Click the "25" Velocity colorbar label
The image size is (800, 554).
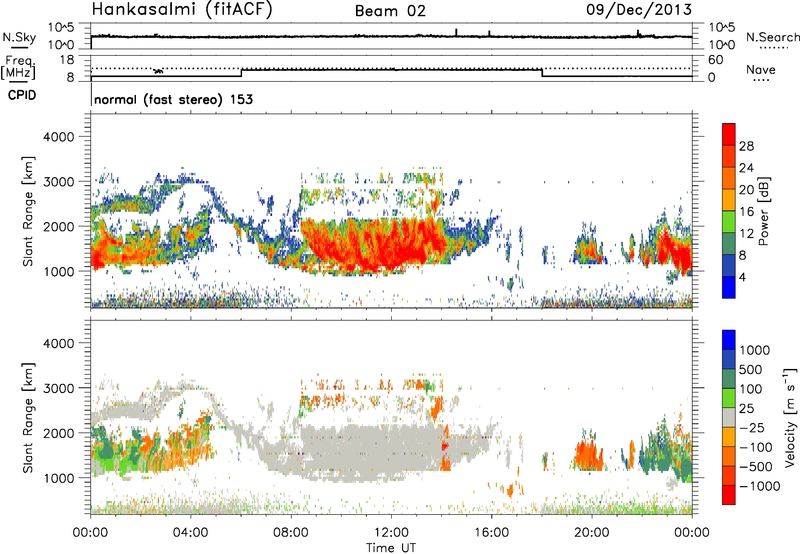pos(746,408)
